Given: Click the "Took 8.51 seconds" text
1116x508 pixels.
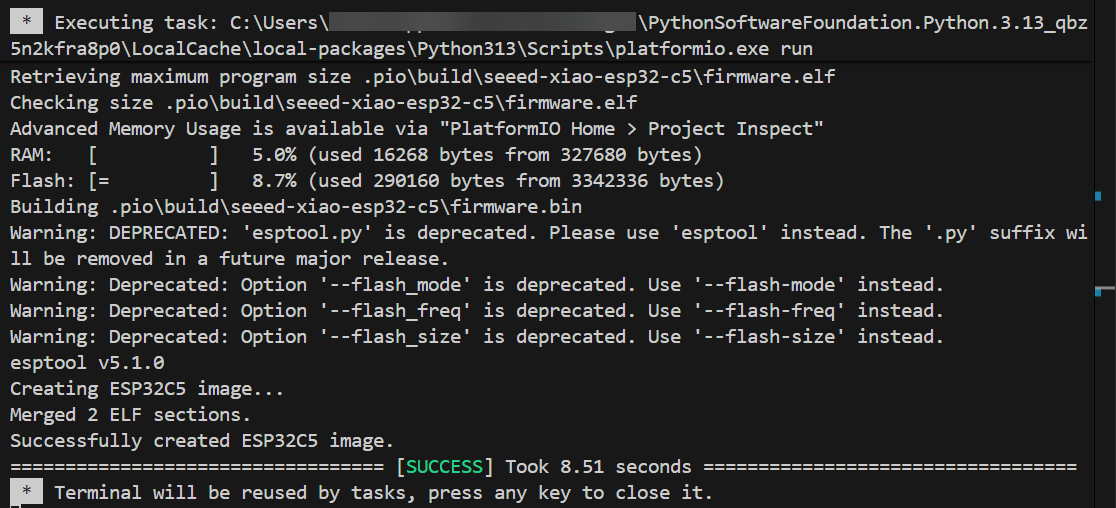Looking at the screenshot, I should [x=598, y=467].
